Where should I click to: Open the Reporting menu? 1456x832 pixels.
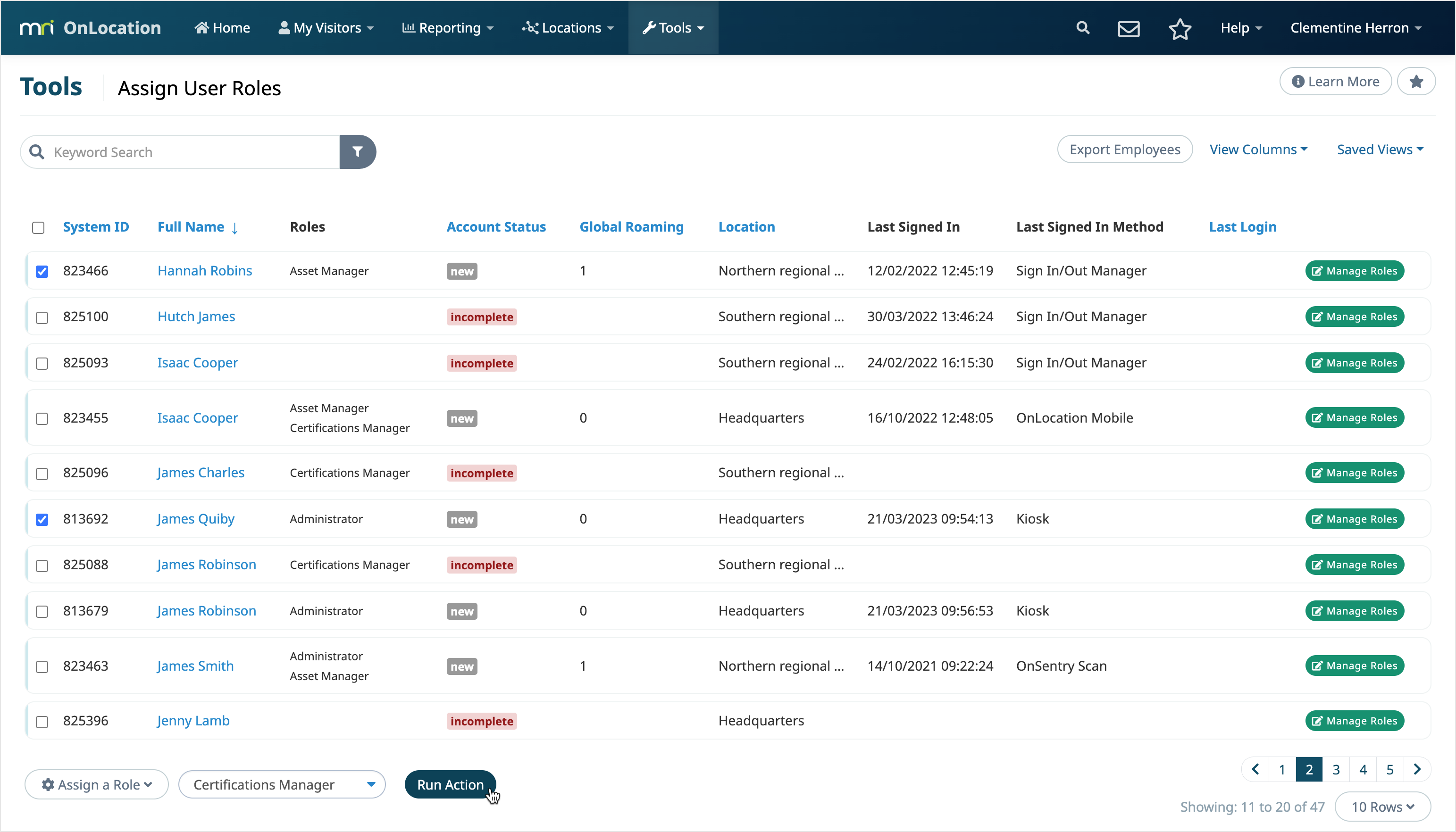447,27
